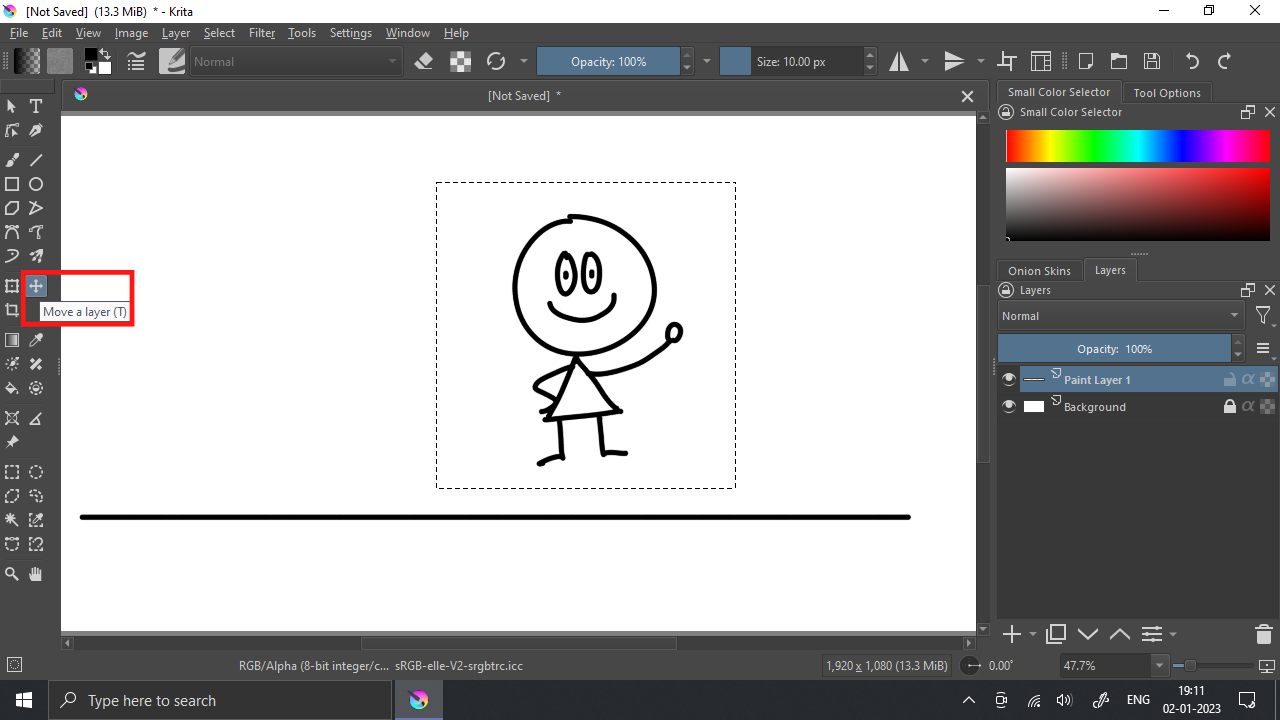Delete the layer with trash icon
The width and height of the screenshot is (1280, 720).
point(1263,634)
